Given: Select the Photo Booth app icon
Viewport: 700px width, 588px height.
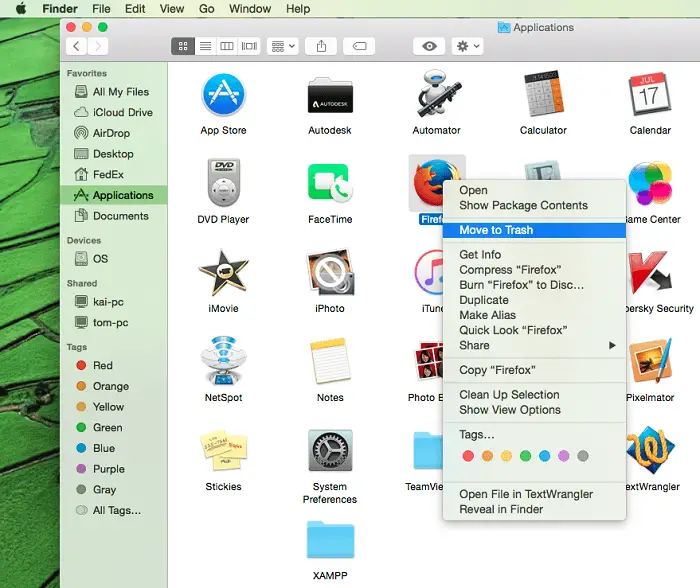Looking at the screenshot, I should click(429, 361).
